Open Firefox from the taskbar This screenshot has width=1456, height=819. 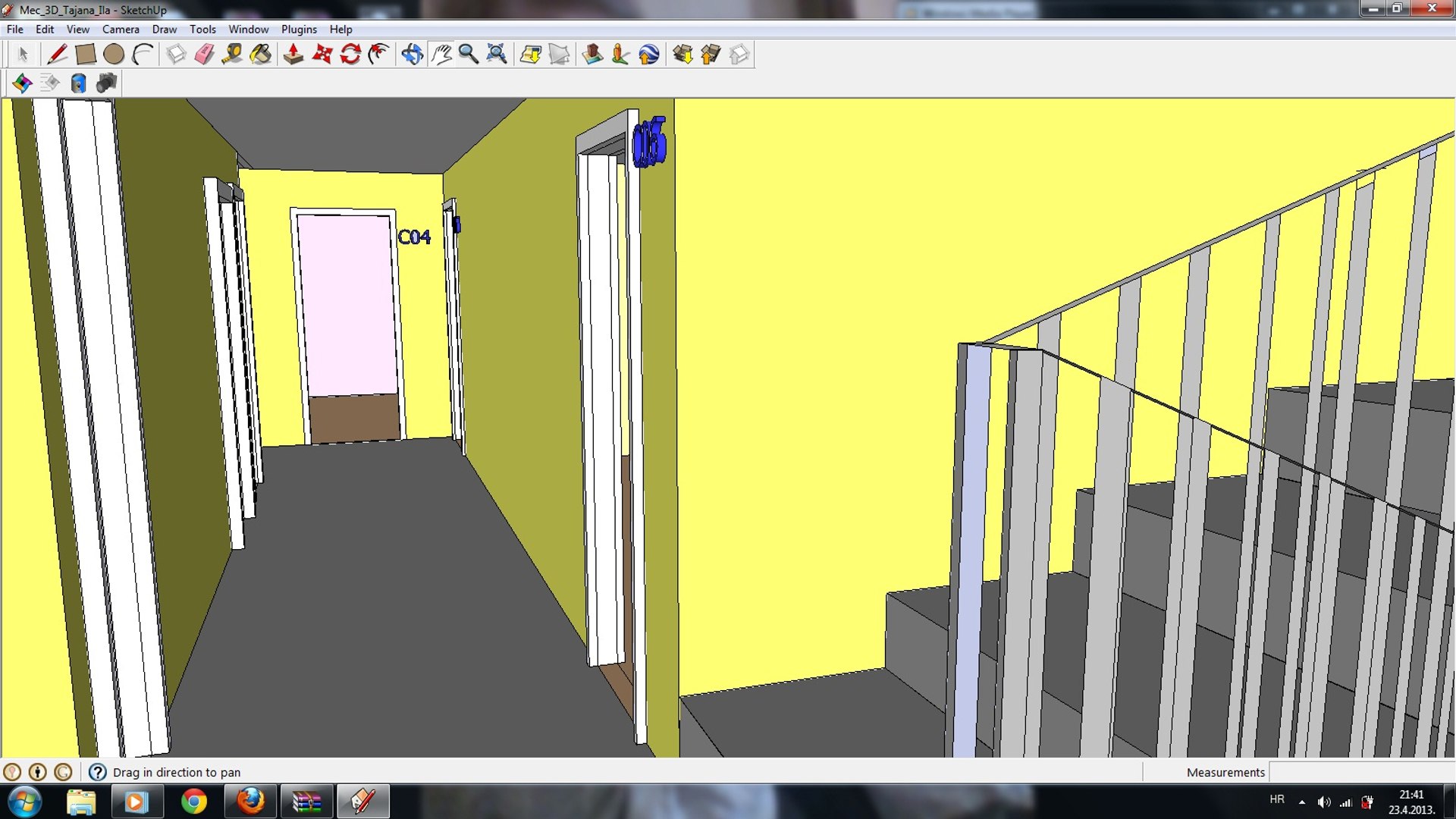tap(250, 802)
